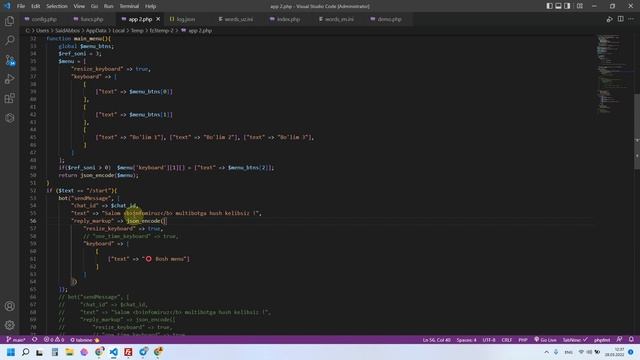Toggle the bottom panel layout icon
The image size is (640, 360).
[558, 6]
